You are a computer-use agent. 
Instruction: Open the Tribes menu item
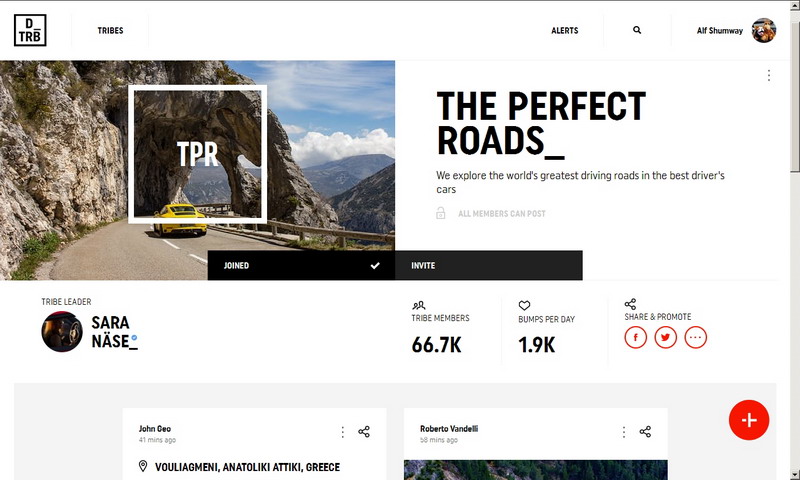(x=110, y=31)
